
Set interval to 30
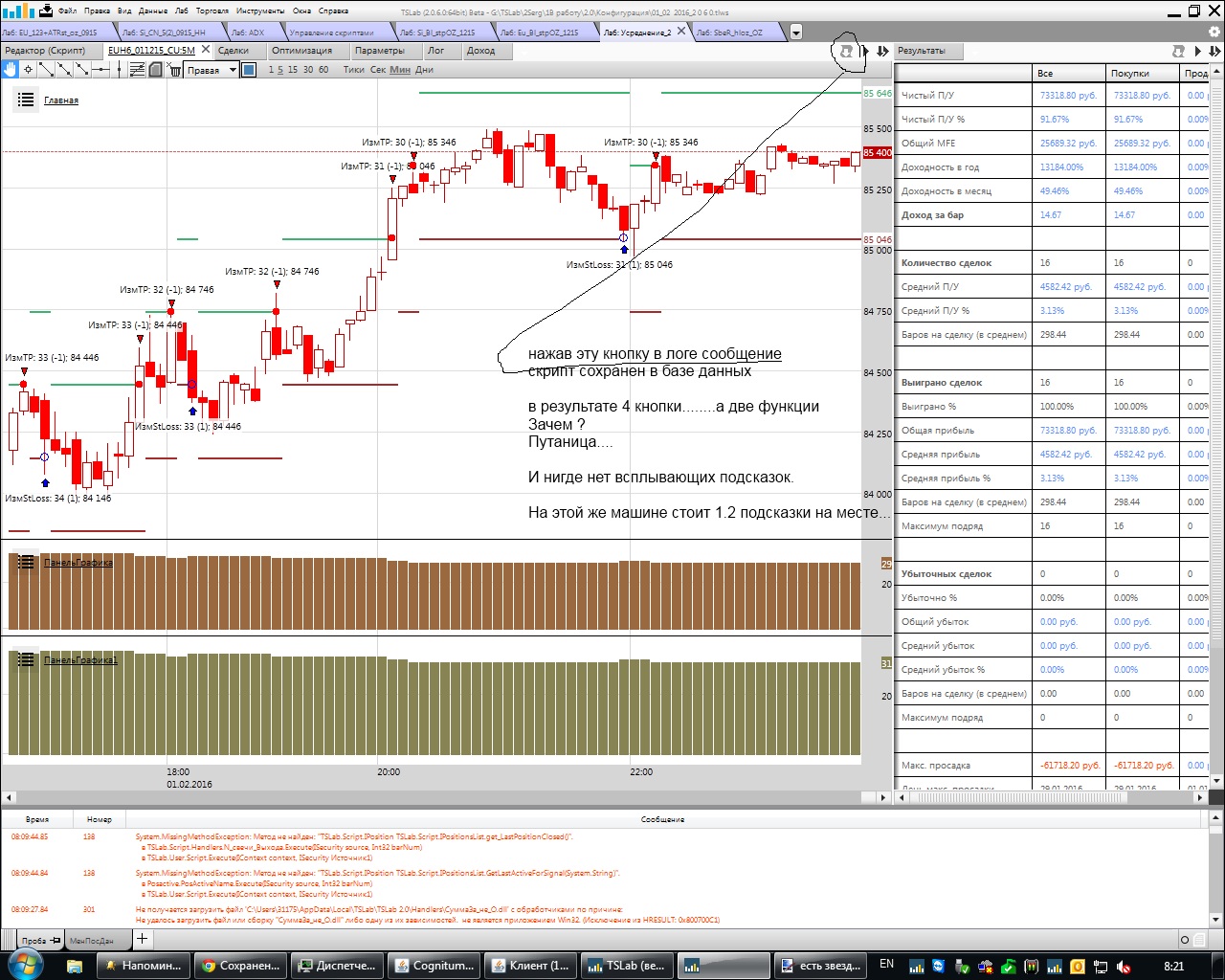point(308,69)
